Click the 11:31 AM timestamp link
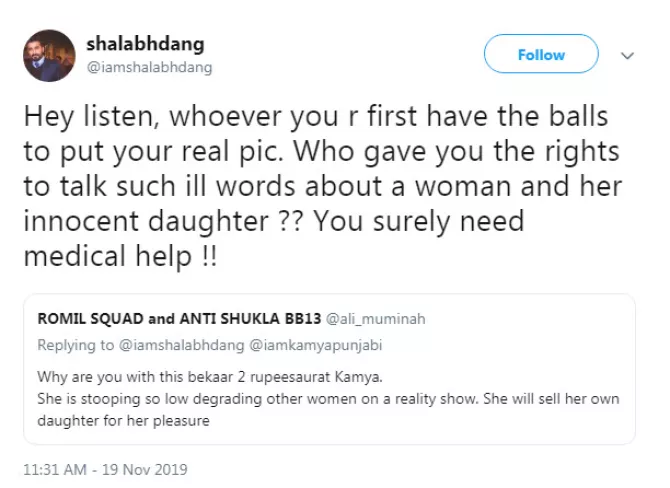The height and width of the screenshot is (488, 670). tap(52, 468)
